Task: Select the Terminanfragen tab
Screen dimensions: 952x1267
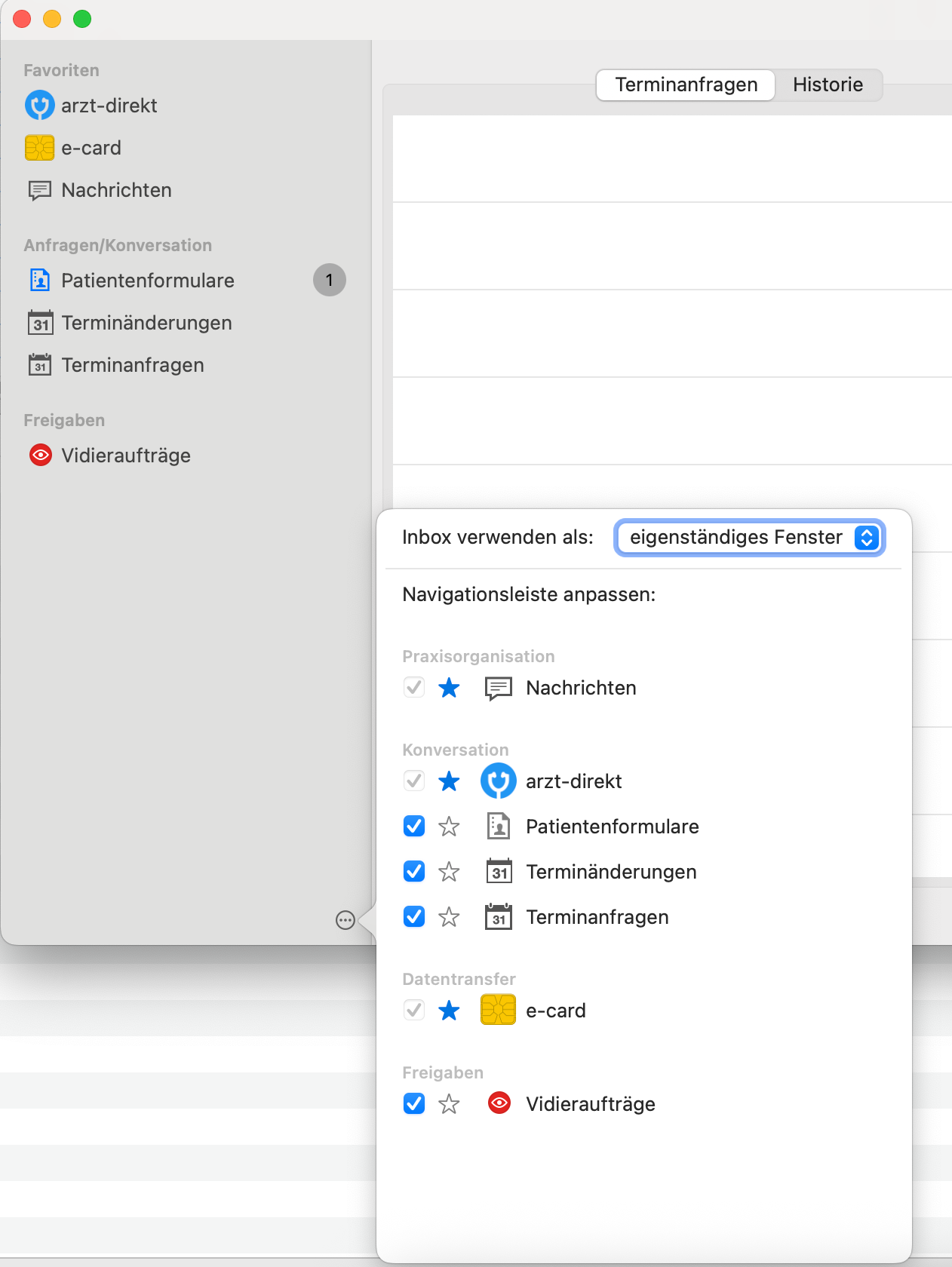Action: [x=686, y=84]
